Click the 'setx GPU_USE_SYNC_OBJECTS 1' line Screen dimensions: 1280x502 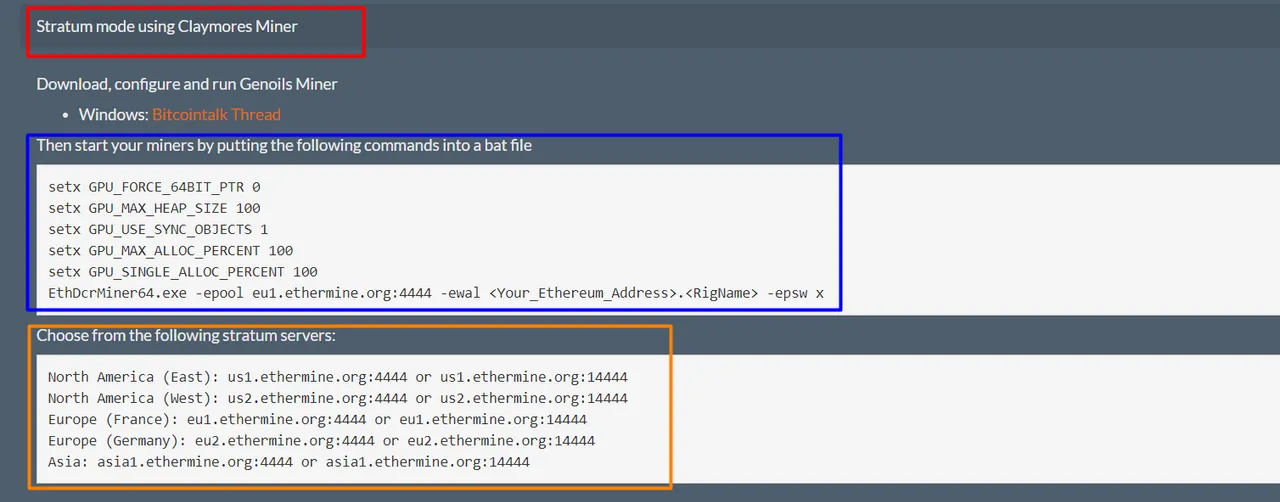tap(158, 229)
